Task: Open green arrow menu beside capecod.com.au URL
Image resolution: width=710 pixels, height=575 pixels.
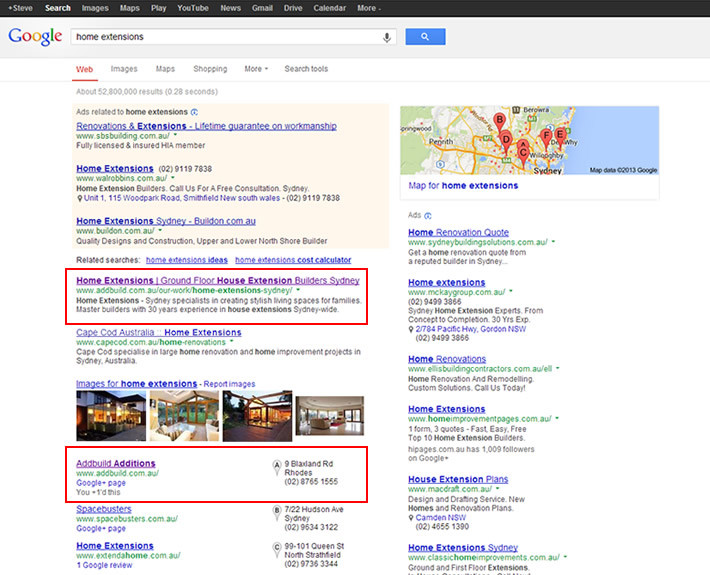Action: [231, 342]
